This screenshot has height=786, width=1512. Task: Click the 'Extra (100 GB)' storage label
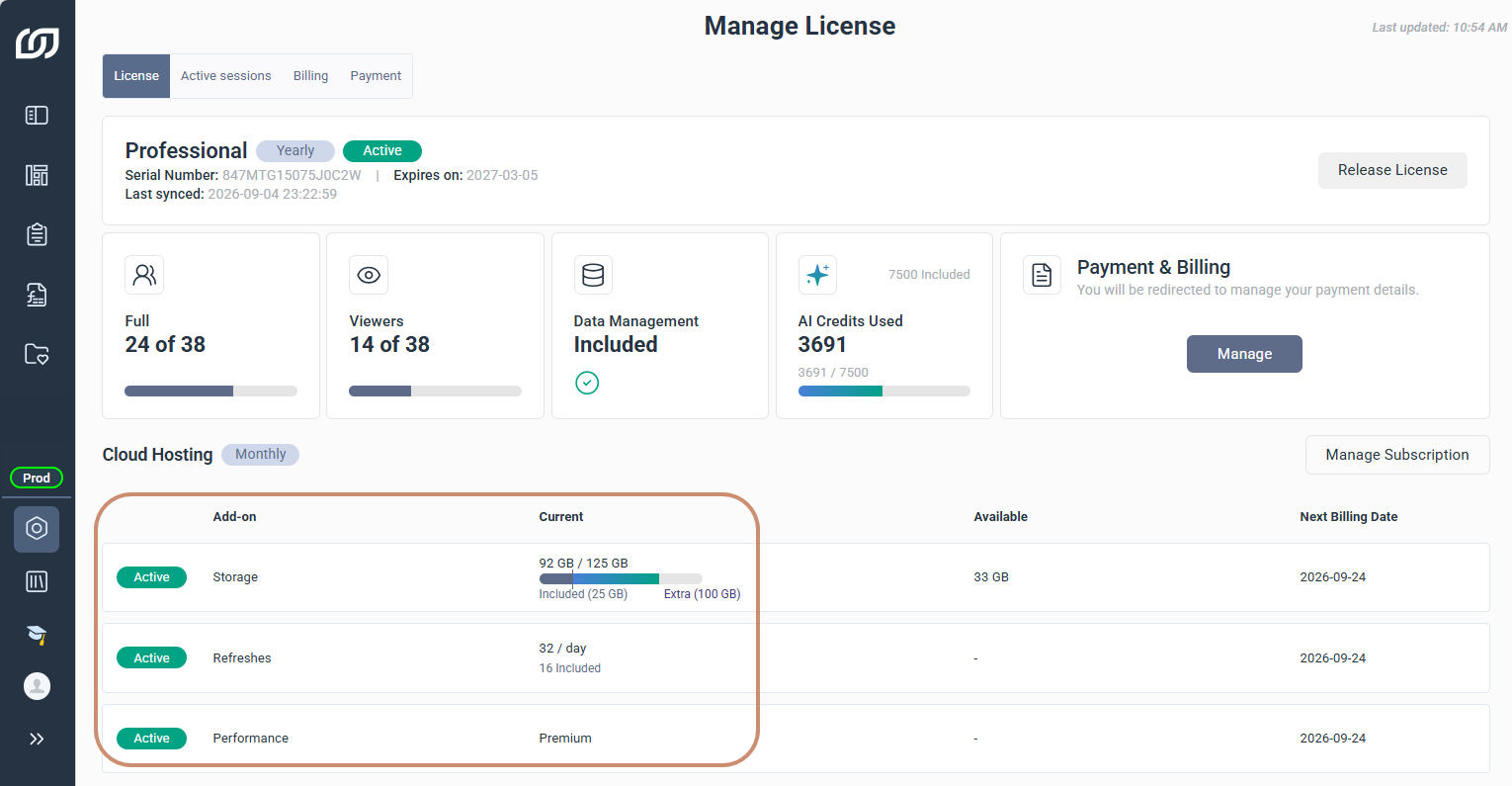[702, 594]
